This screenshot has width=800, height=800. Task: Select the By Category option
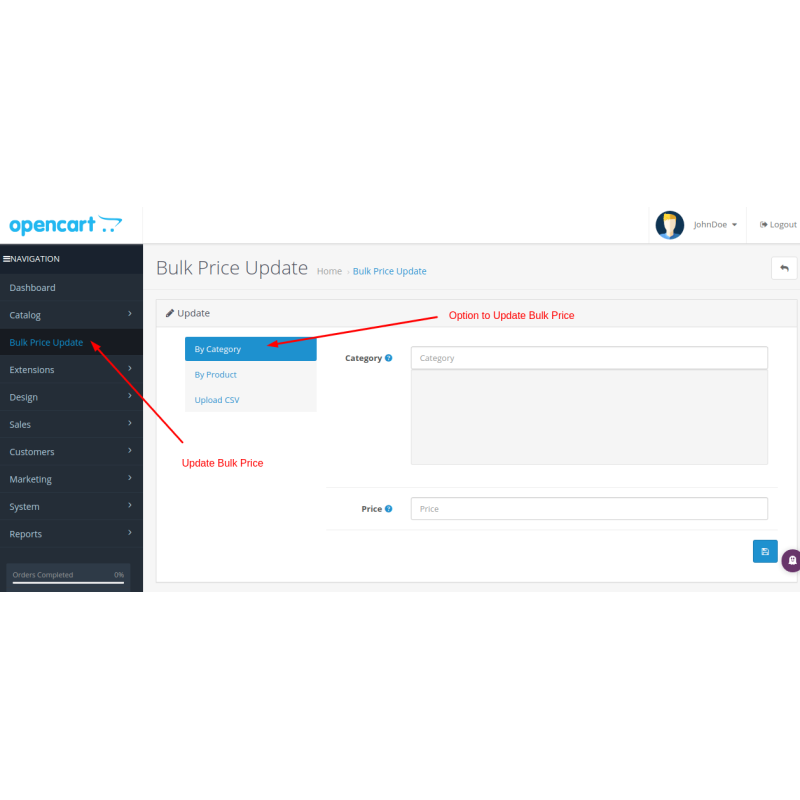[x=218, y=349]
